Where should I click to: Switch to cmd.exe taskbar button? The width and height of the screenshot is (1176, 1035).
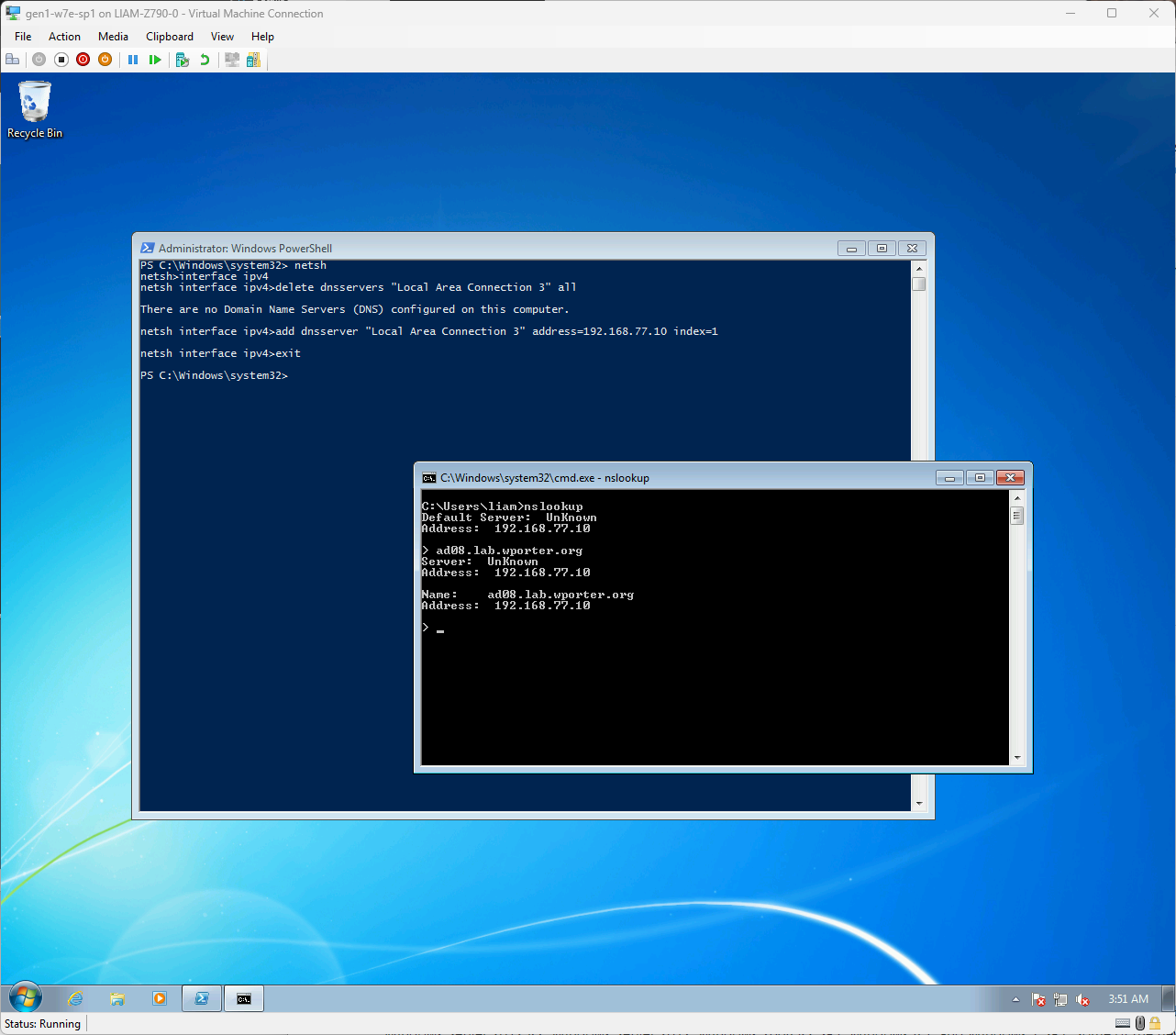click(244, 998)
